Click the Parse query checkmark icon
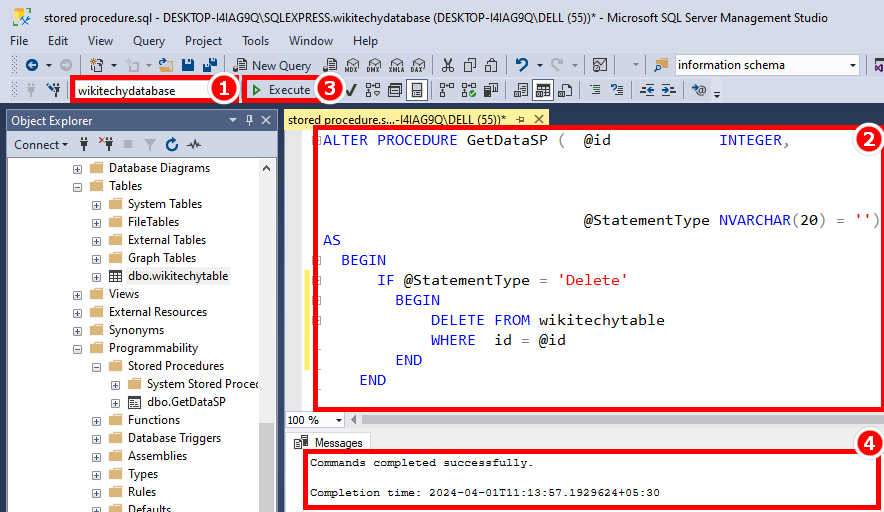 pos(352,90)
